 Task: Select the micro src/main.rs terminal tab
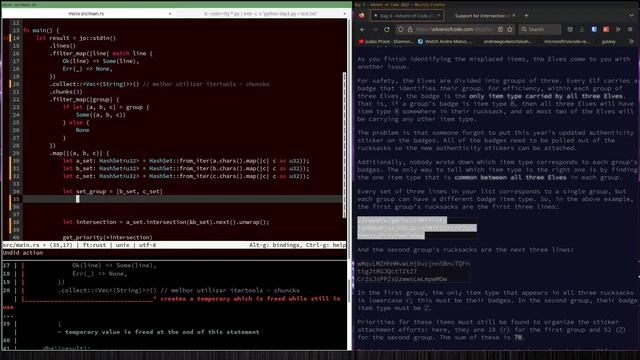86,13
